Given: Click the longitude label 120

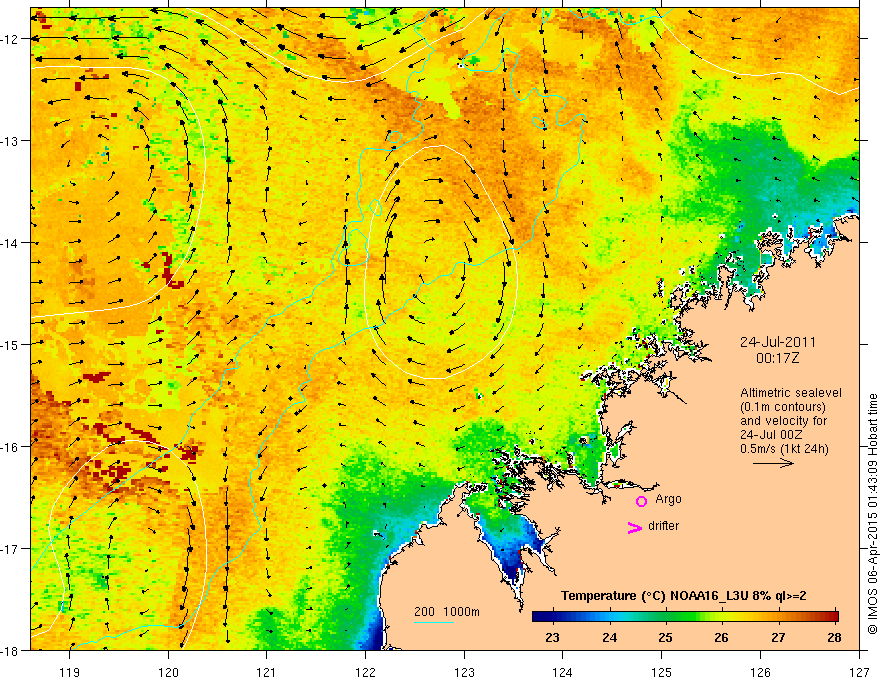Looking at the screenshot, I should [168, 672].
